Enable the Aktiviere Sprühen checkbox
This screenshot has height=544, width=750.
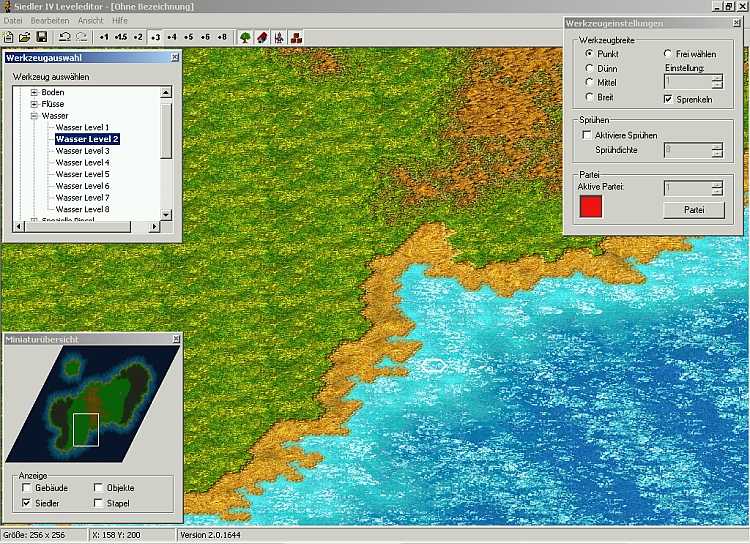(586, 135)
